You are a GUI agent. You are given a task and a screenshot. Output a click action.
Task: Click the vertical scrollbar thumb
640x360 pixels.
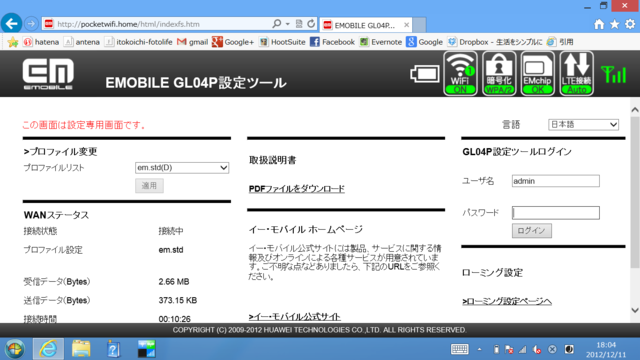[x=635, y=192]
